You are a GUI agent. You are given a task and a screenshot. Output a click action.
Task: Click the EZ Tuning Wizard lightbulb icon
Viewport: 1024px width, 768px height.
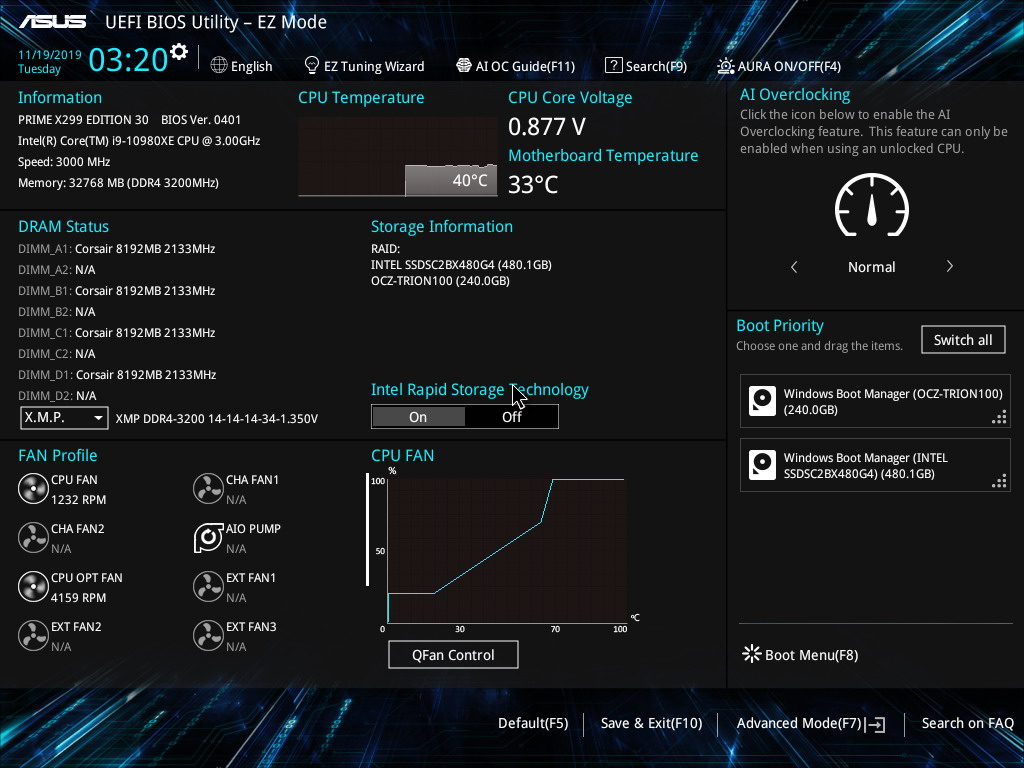click(312, 65)
